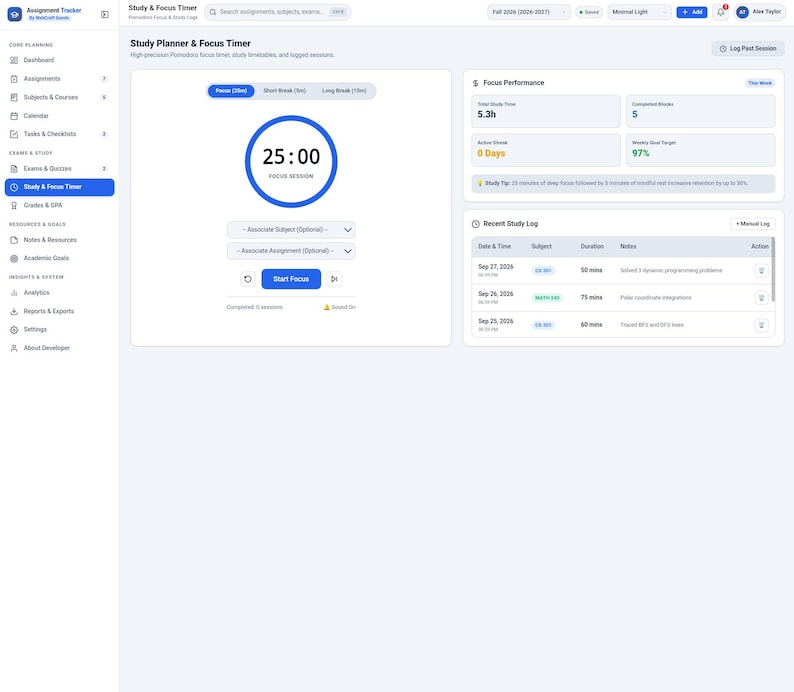The image size is (794, 692).
Task: Click the + Manual Log button
Action: pos(752,224)
